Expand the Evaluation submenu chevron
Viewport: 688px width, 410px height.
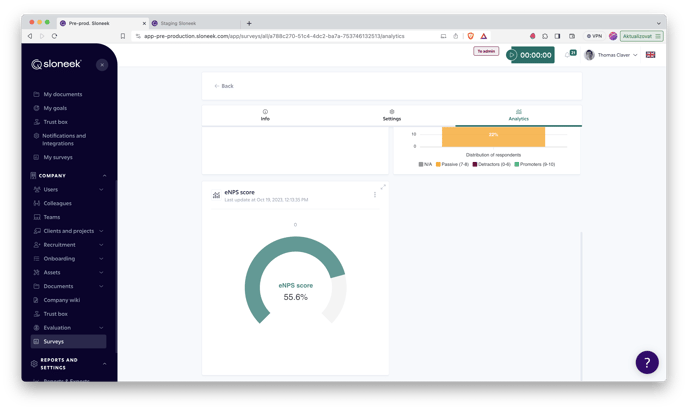(x=101, y=328)
